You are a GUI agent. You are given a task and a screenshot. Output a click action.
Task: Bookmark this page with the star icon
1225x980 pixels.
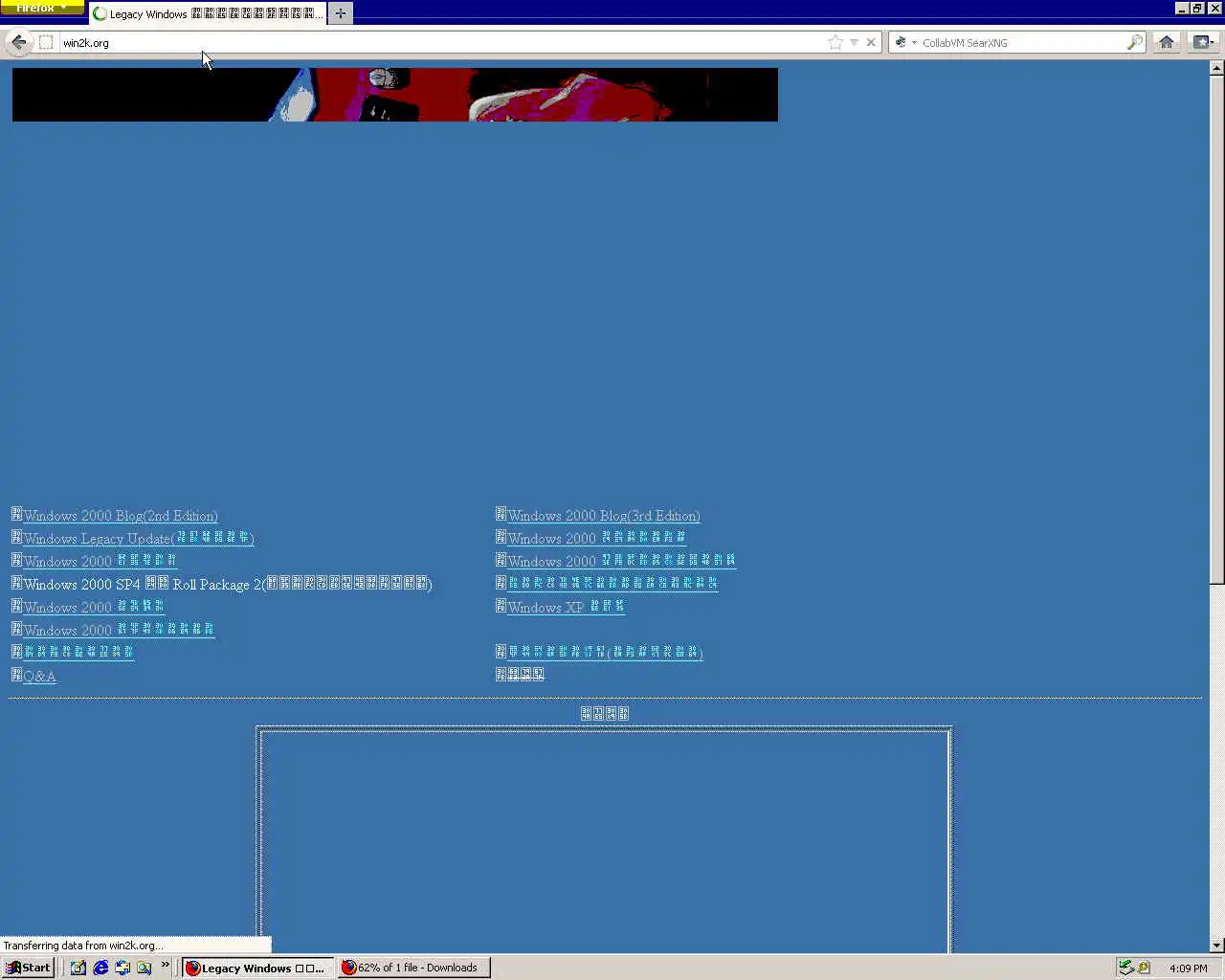(835, 42)
